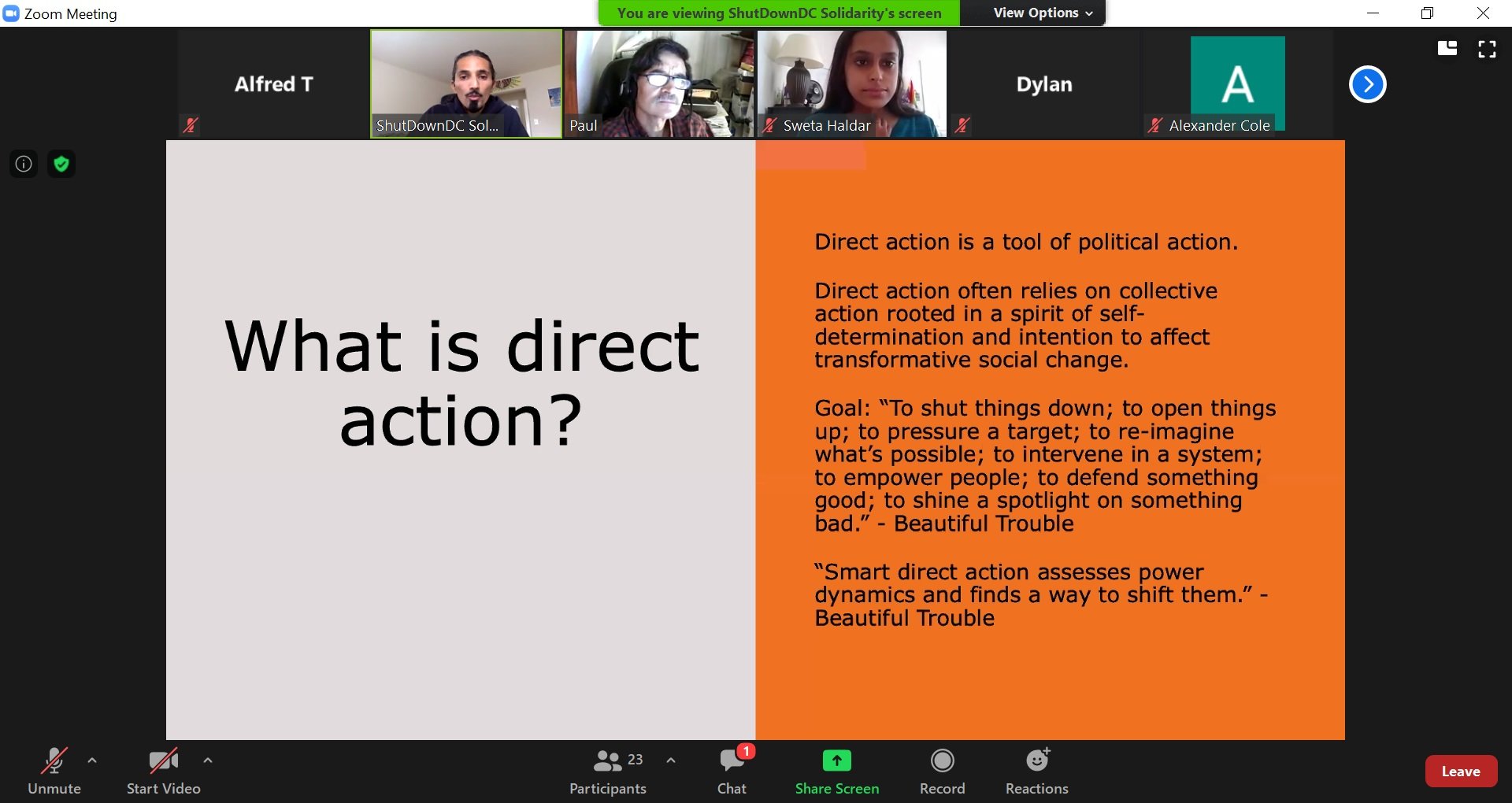Click the green encryption shield icon
This screenshot has width=1512, height=803.
61,164
